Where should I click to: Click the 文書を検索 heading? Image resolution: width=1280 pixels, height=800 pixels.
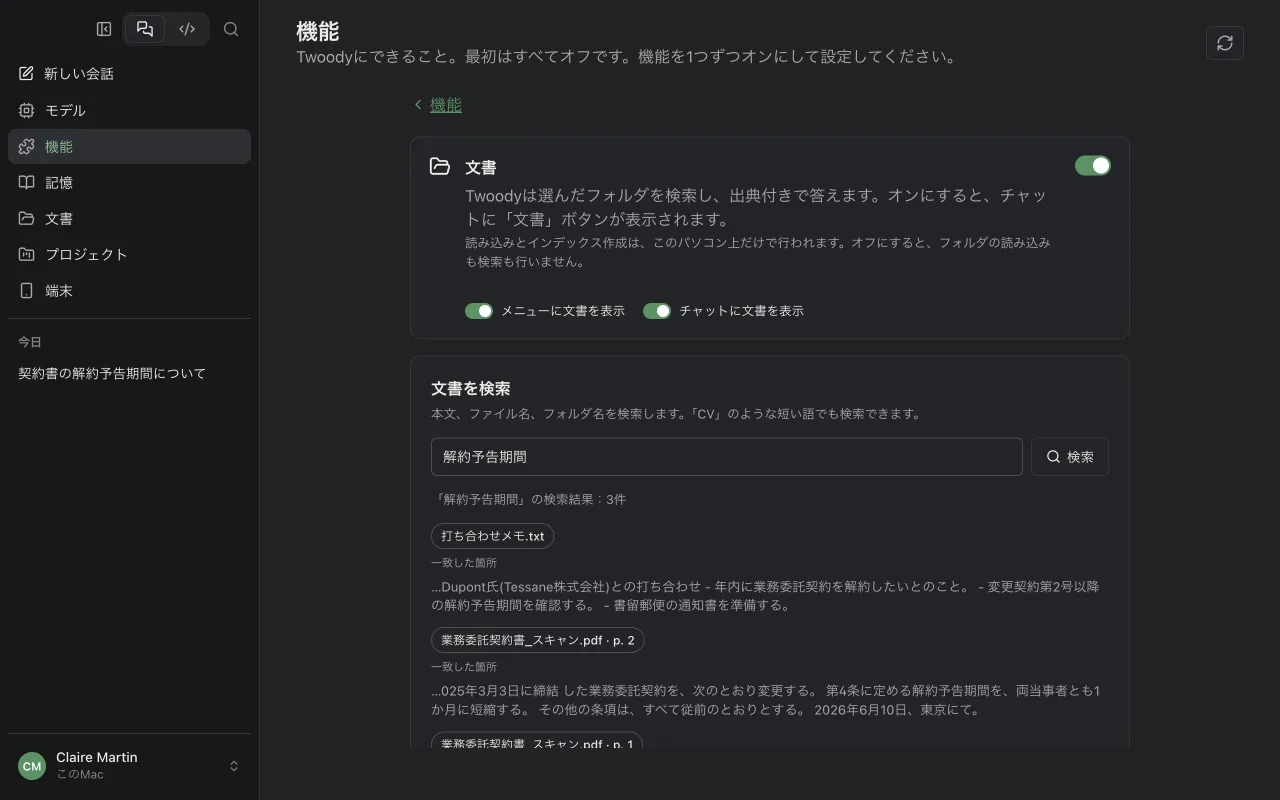point(471,388)
